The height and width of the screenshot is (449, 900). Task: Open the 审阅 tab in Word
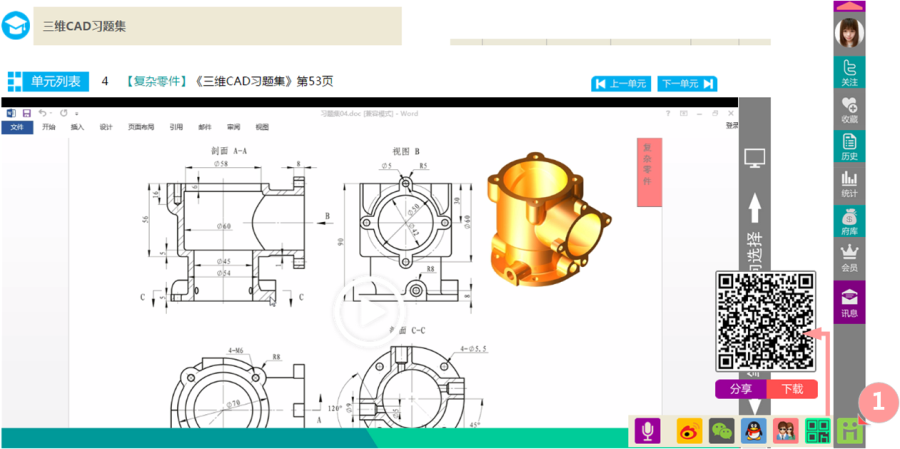pos(234,127)
